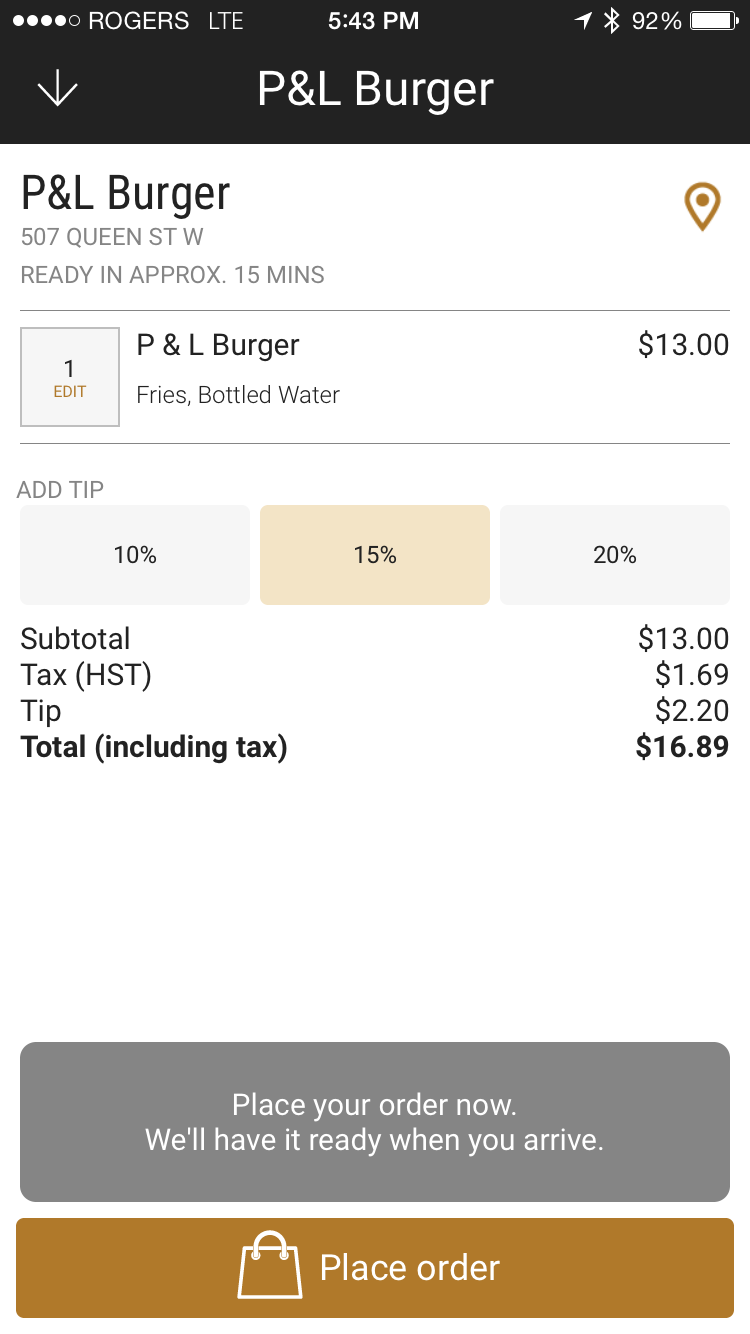750x1334 pixels.
Task: Tap the 507 Queen St W address
Action: click(112, 237)
